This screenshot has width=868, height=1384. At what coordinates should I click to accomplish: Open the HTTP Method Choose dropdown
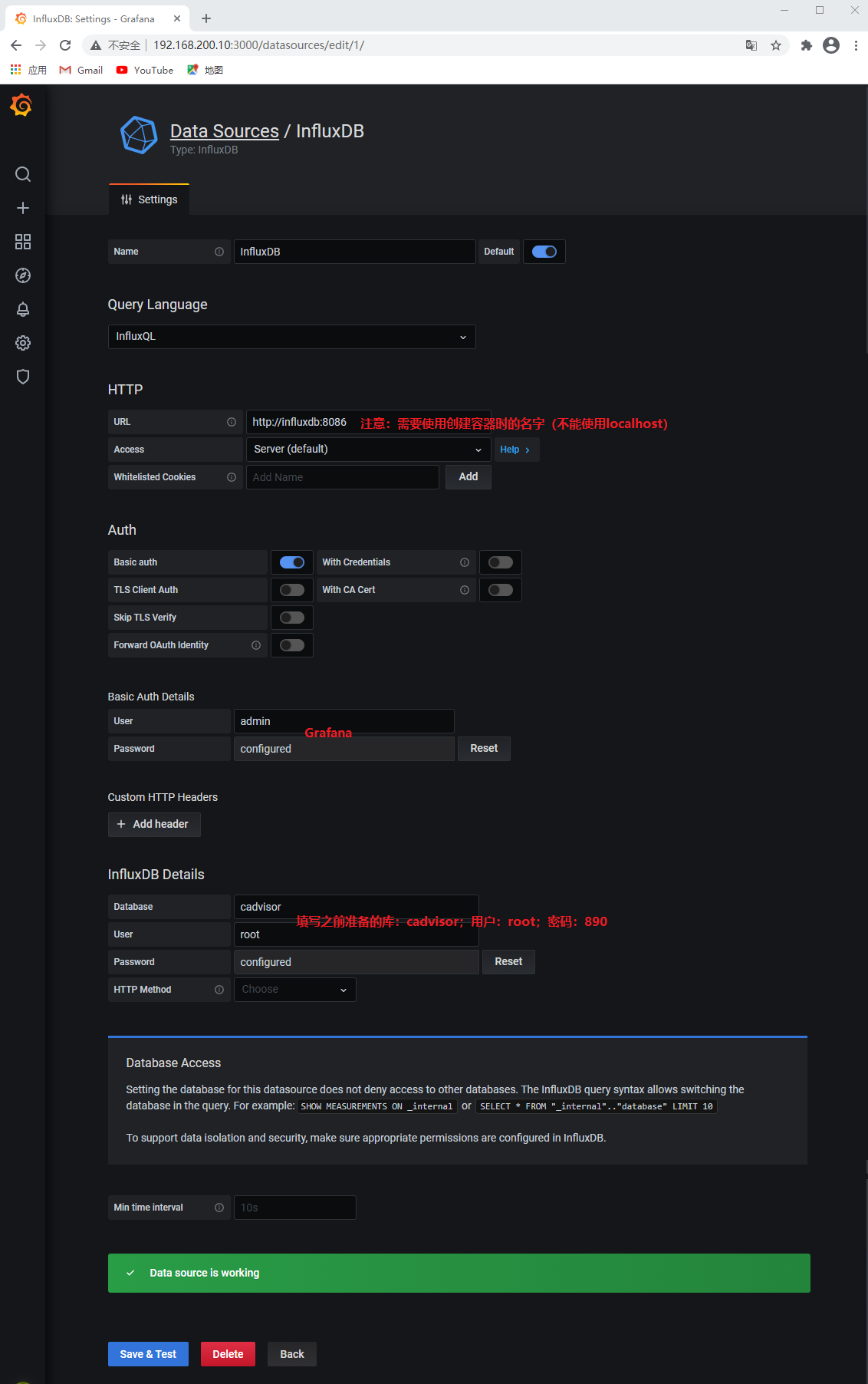(294, 990)
